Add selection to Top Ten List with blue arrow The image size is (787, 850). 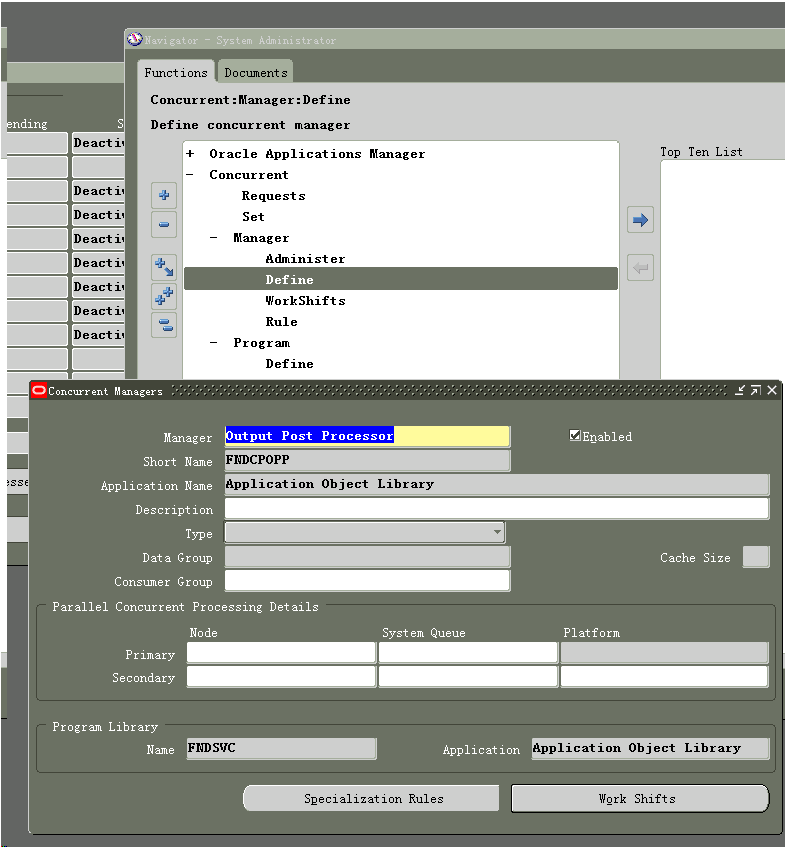tap(640, 220)
